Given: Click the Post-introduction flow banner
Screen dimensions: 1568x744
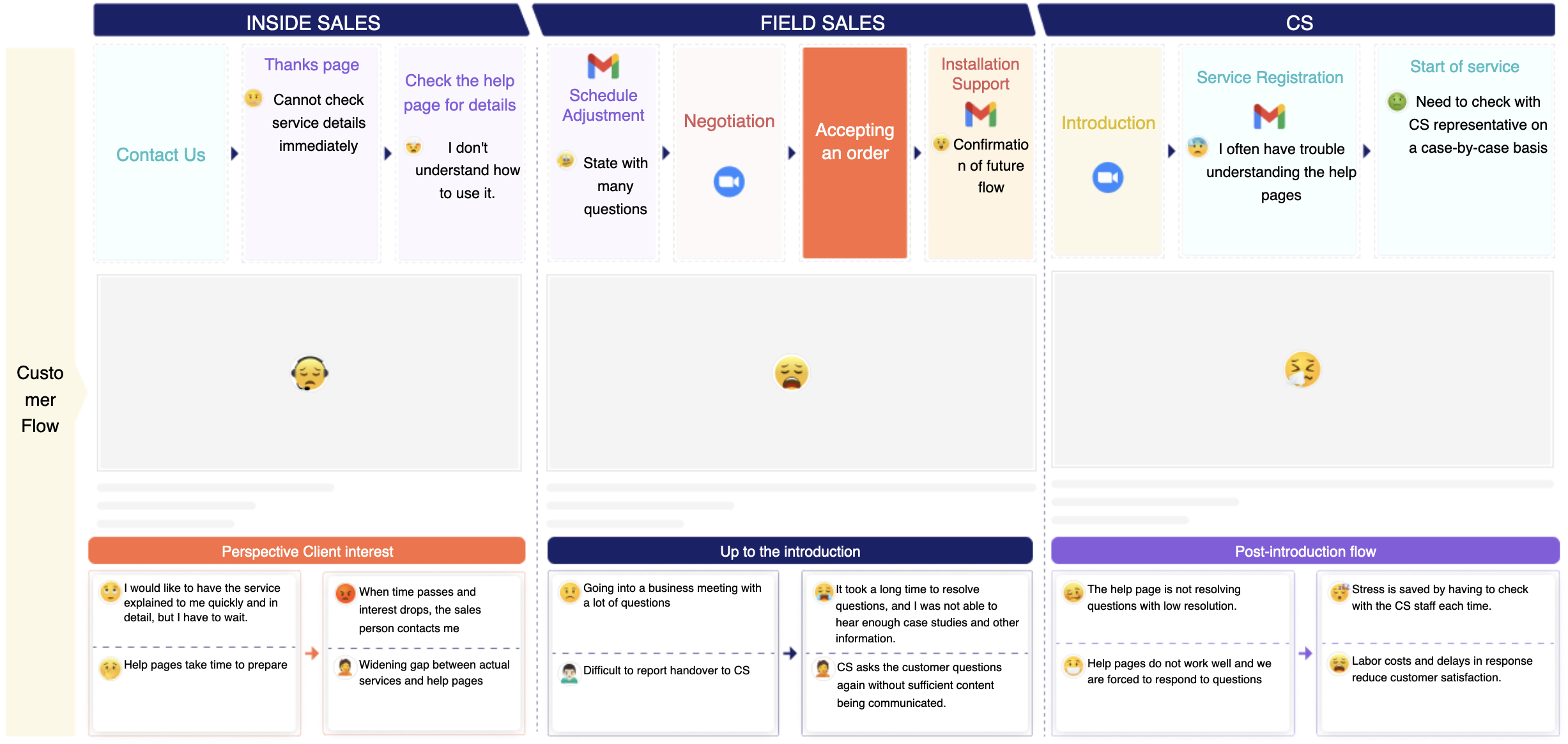Looking at the screenshot, I should (1305, 551).
